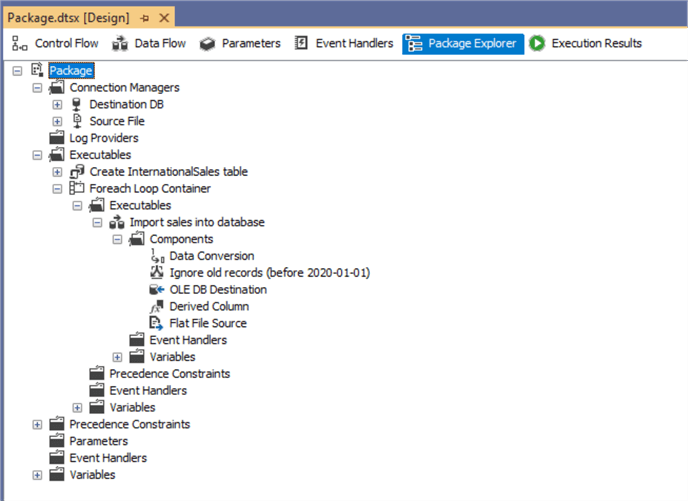This screenshot has width=688, height=501.
Task: Switch to the Control Flow tab
Action: pos(55,43)
